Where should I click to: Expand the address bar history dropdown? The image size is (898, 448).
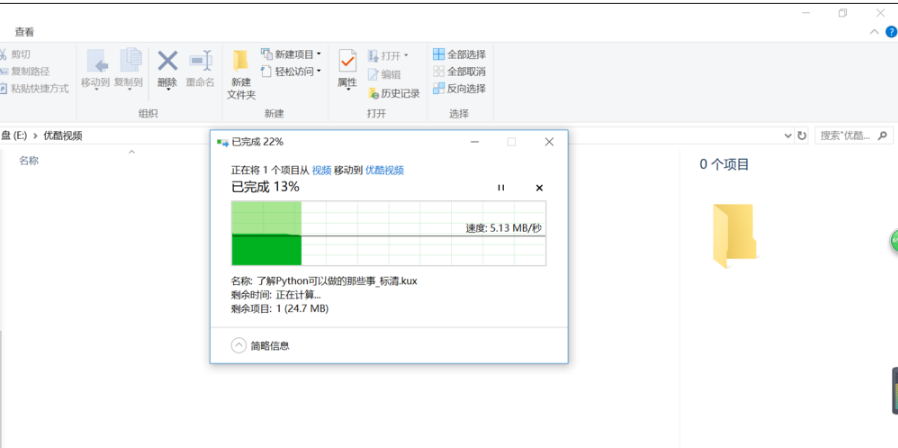[787, 136]
